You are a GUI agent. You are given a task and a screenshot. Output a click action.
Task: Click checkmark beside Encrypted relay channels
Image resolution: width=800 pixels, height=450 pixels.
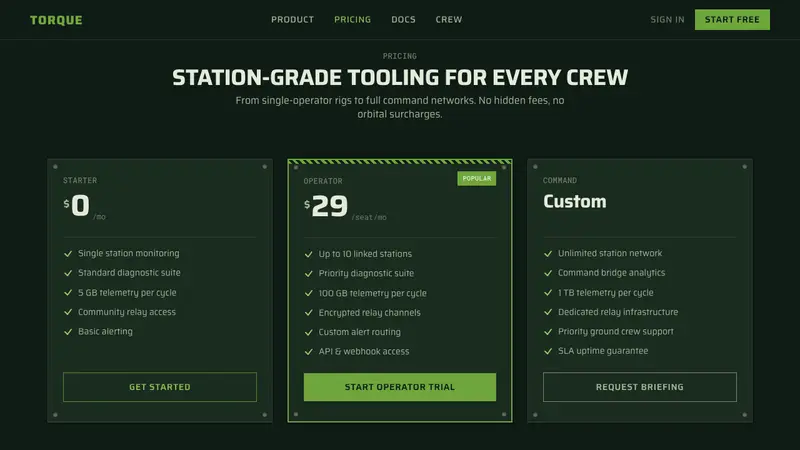point(308,312)
